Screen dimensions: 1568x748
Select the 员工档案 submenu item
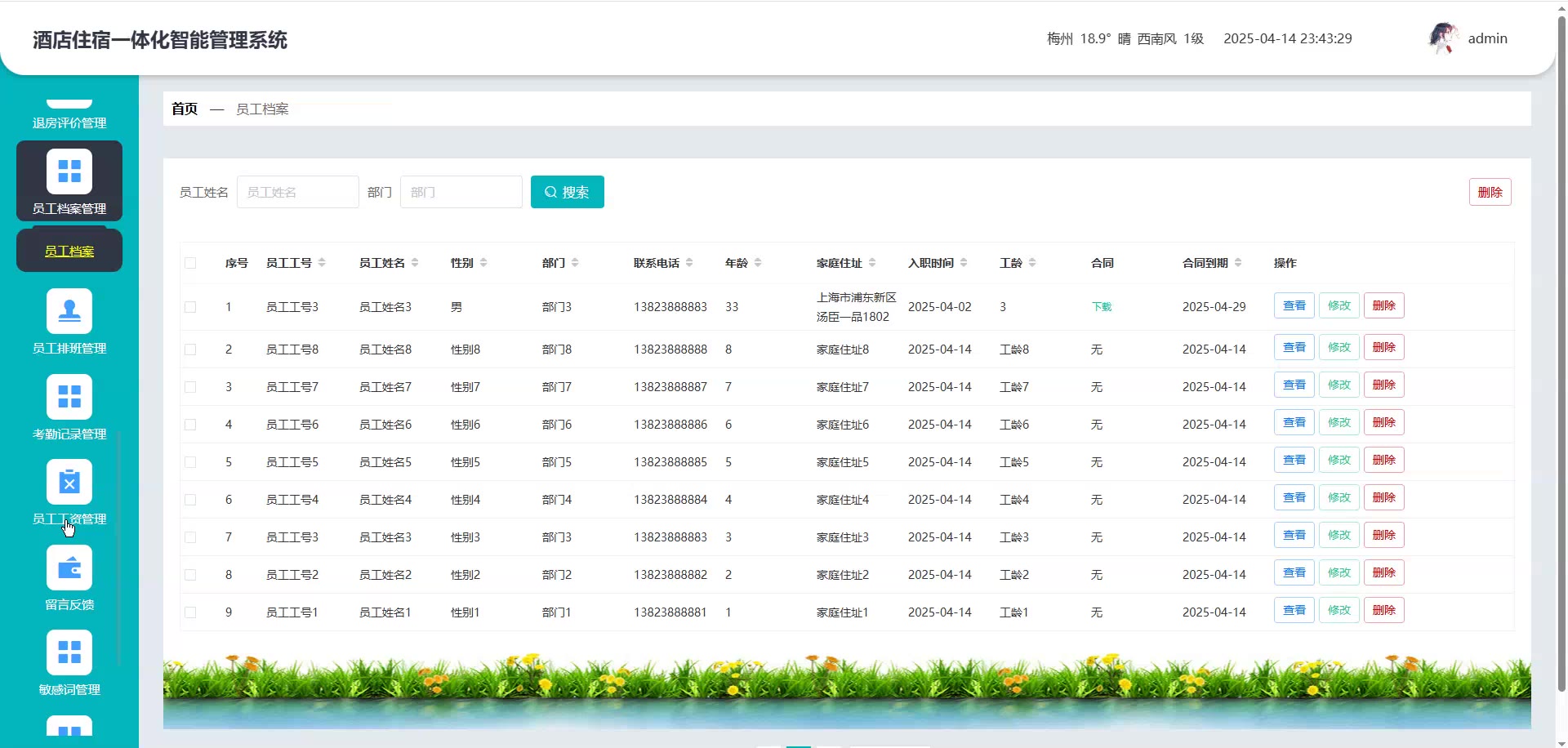[69, 251]
